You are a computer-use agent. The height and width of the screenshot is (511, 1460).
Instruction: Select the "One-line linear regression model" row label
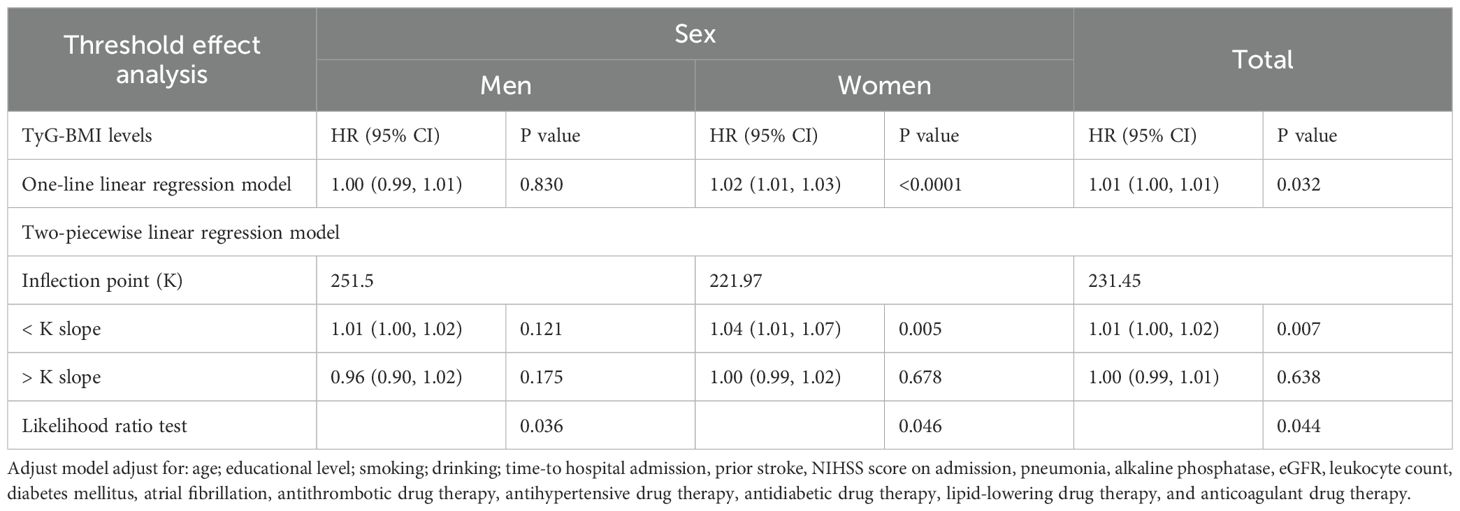[x=142, y=183]
